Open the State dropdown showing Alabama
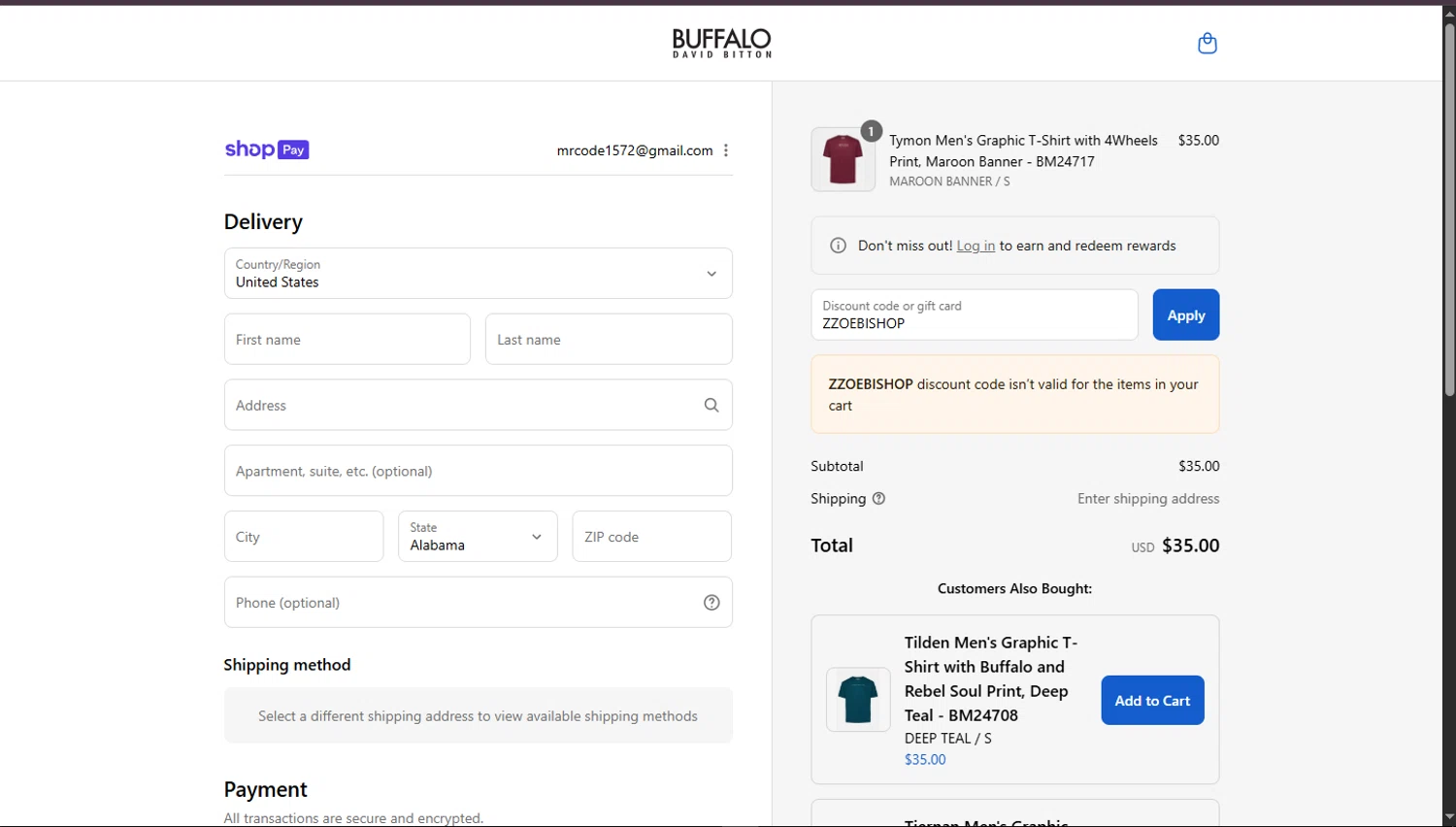Image resolution: width=1456 pixels, height=827 pixels. [478, 537]
